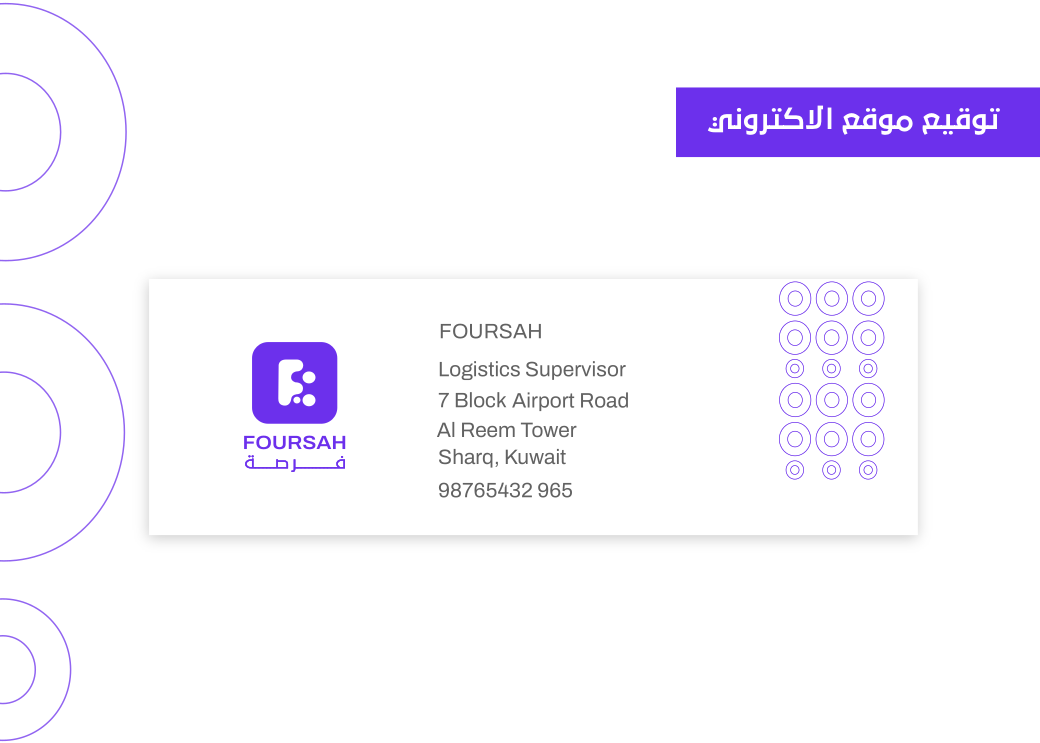Click the bottom-right small circle in the pattern grid
This screenshot has width=1040, height=743.
868,469
